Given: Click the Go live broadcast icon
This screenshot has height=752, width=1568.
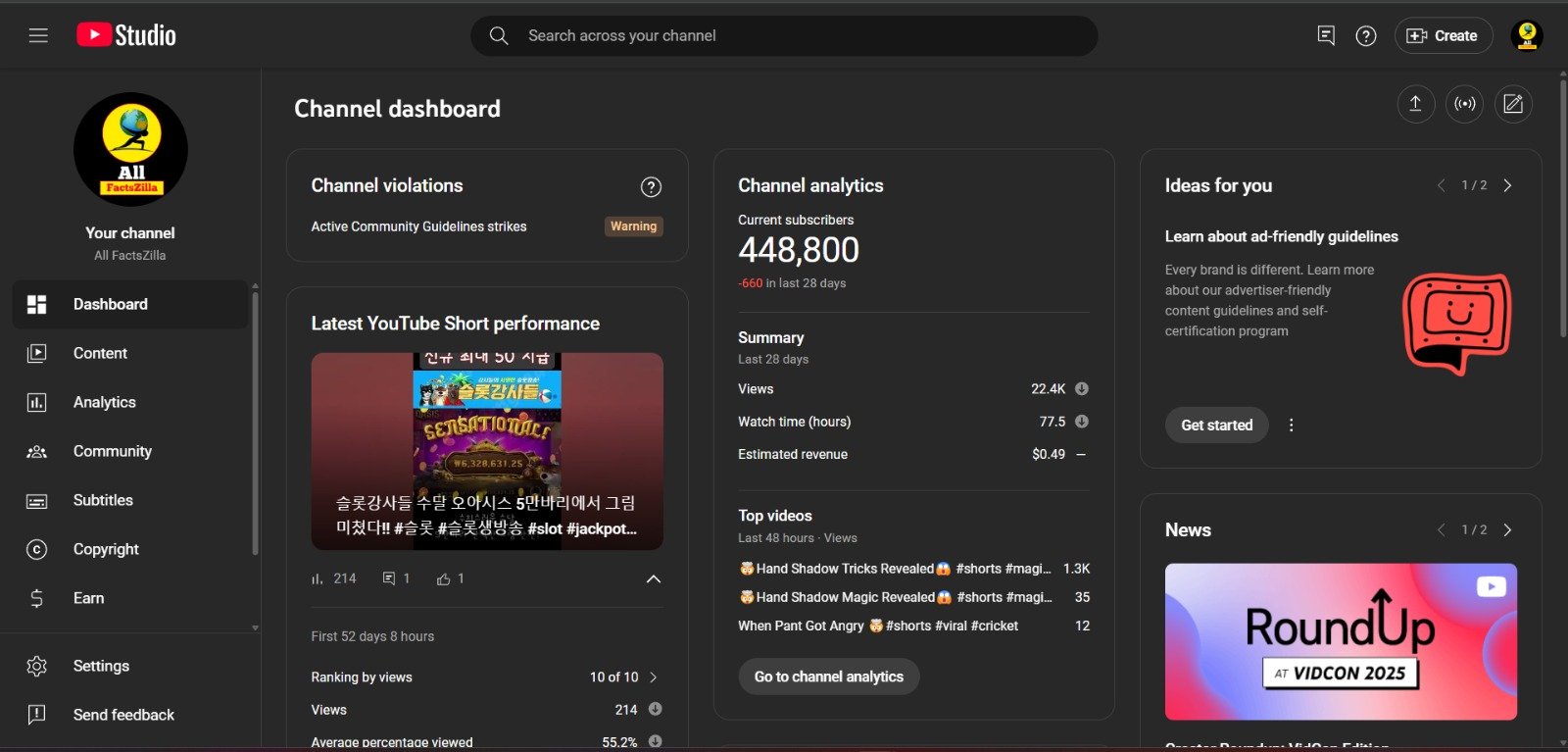Looking at the screenshot, I should click(x=1464, y=104).
